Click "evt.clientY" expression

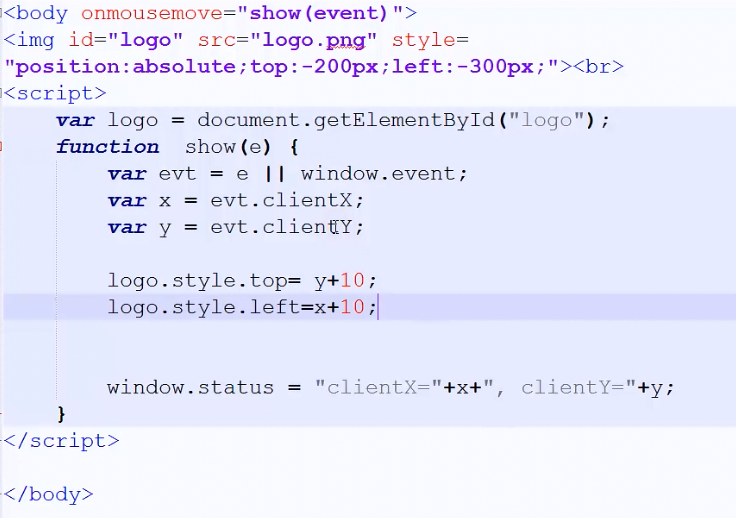point(281,228)
